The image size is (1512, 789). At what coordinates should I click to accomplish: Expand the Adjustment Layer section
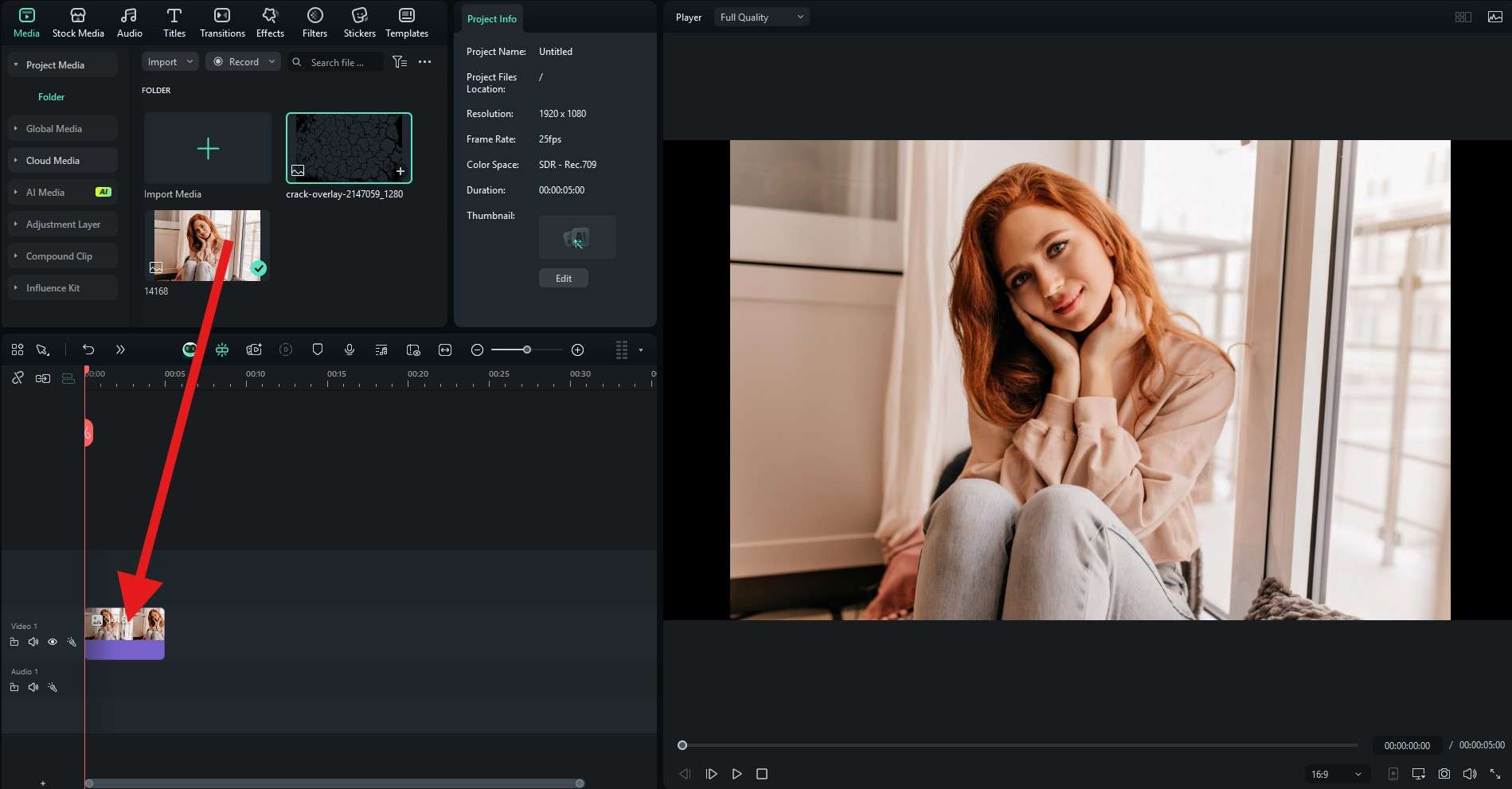[x=63, y=224]
